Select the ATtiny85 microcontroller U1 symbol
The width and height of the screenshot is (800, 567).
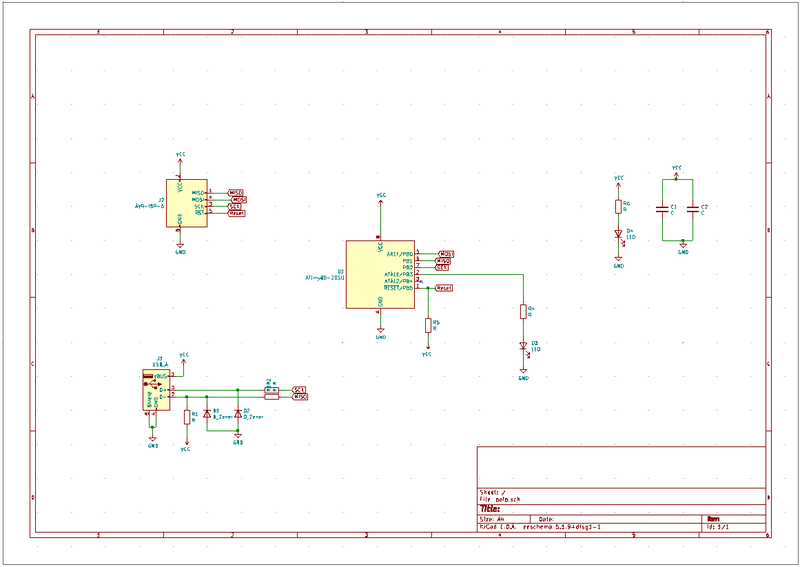point(380,274)
